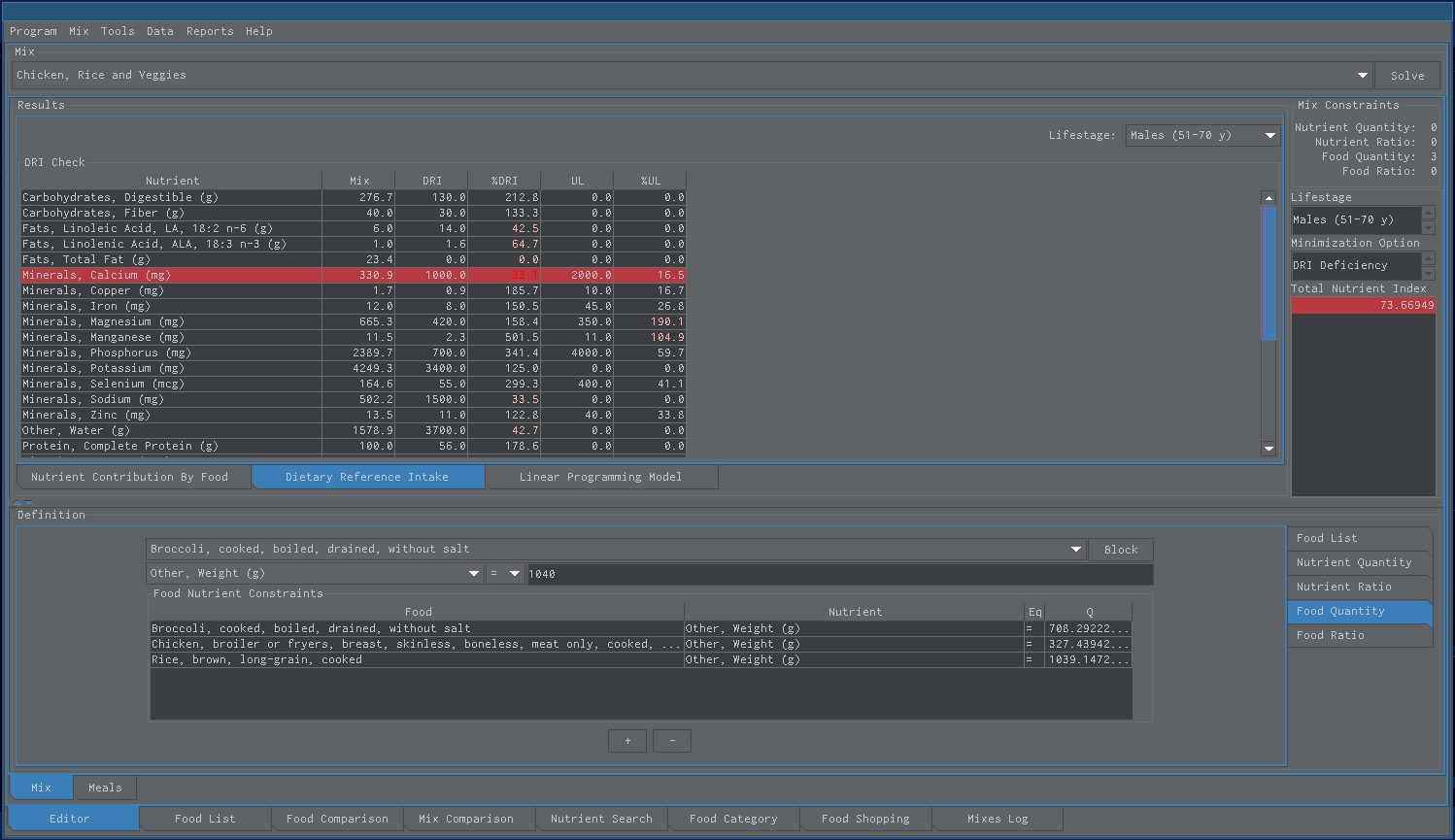Open Food List tab in bottom bar
Viewport: 1455px width, 840px height.
click(x=205, y=819)
